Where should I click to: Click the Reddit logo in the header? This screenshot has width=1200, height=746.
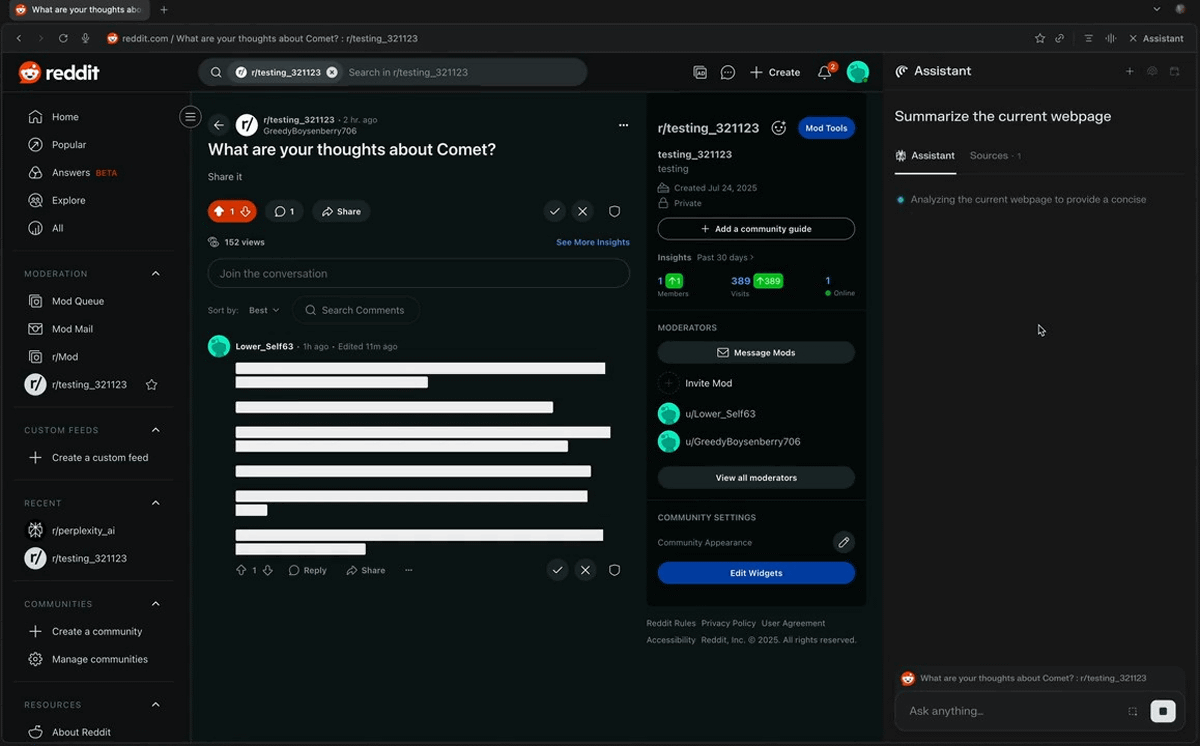pyautogui.click(x=58, y=72)
